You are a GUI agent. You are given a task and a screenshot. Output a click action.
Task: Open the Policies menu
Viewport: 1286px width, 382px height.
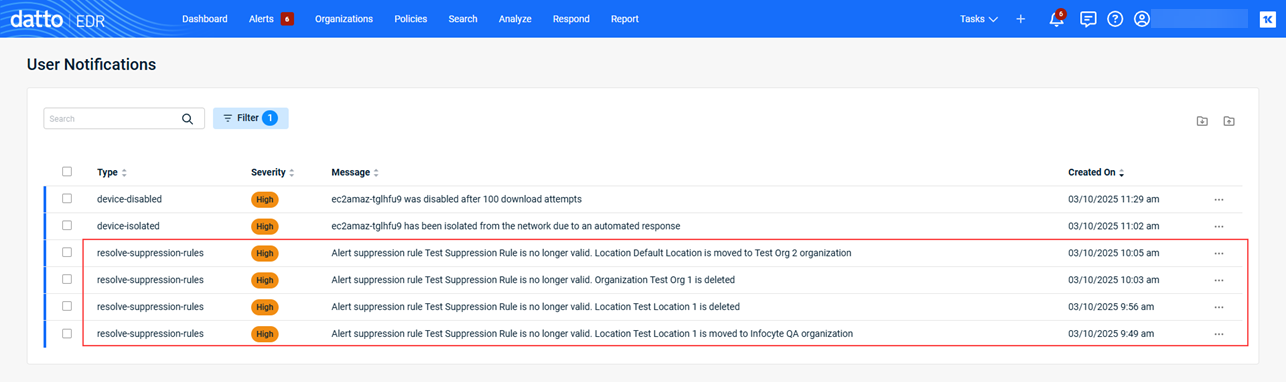click(411, 19)
